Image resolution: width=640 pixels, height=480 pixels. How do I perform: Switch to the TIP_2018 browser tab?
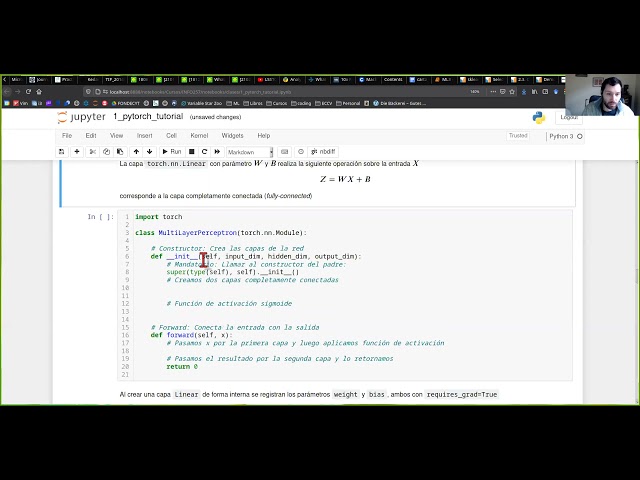point(114,80)
